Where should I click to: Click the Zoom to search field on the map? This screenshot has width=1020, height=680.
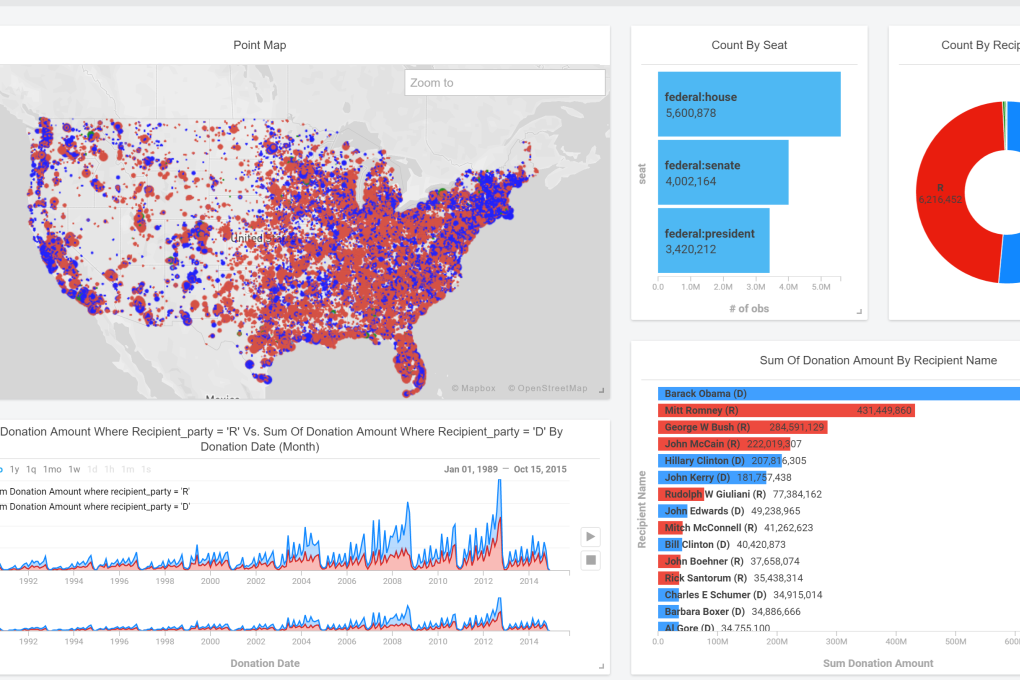(504, 82)
